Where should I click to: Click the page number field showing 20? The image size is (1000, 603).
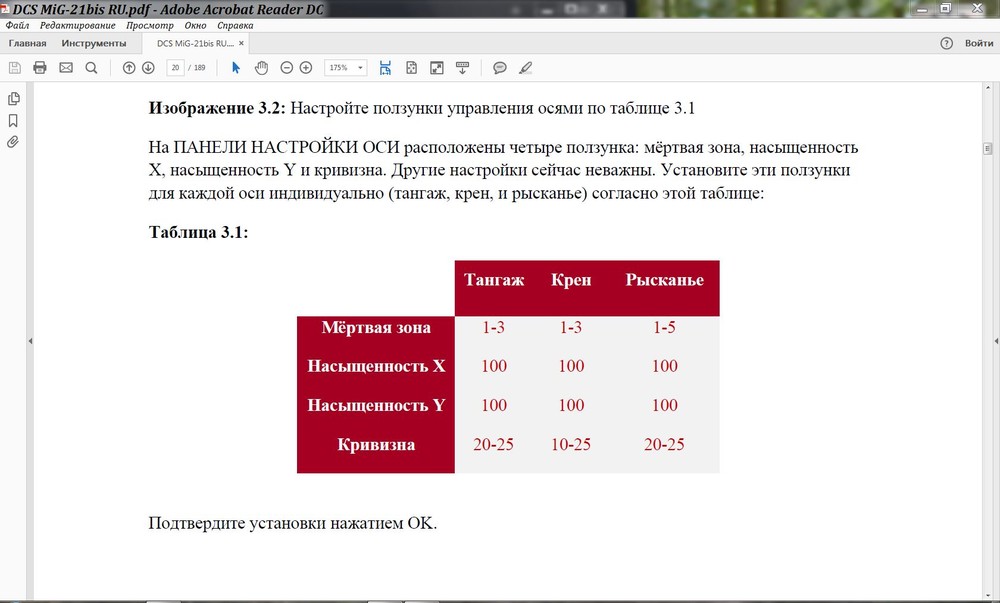pyautogui.click(x=175, y=68)
